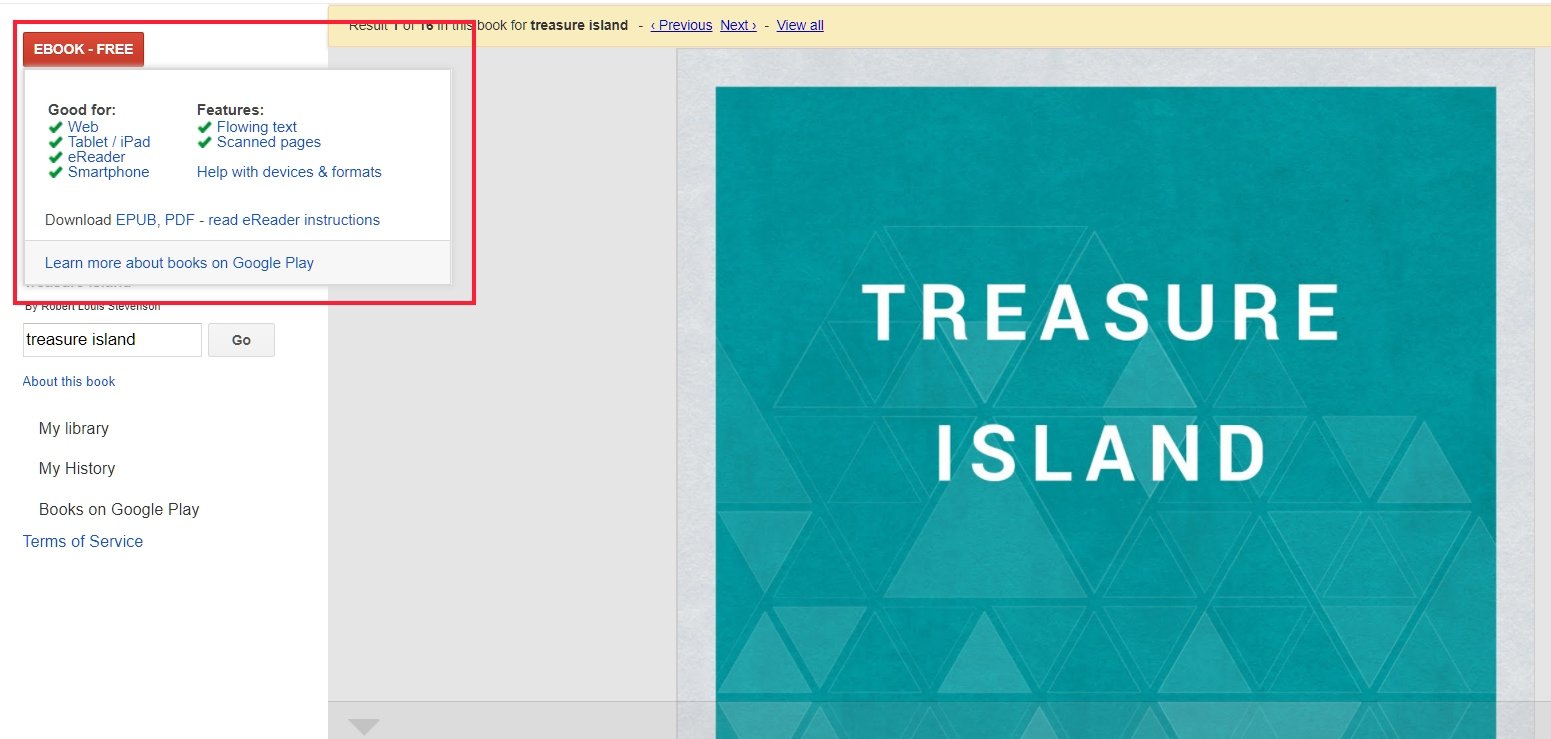
Task: Click the green checkmark beside Smartphone
Action: click(x=56, y=172)
